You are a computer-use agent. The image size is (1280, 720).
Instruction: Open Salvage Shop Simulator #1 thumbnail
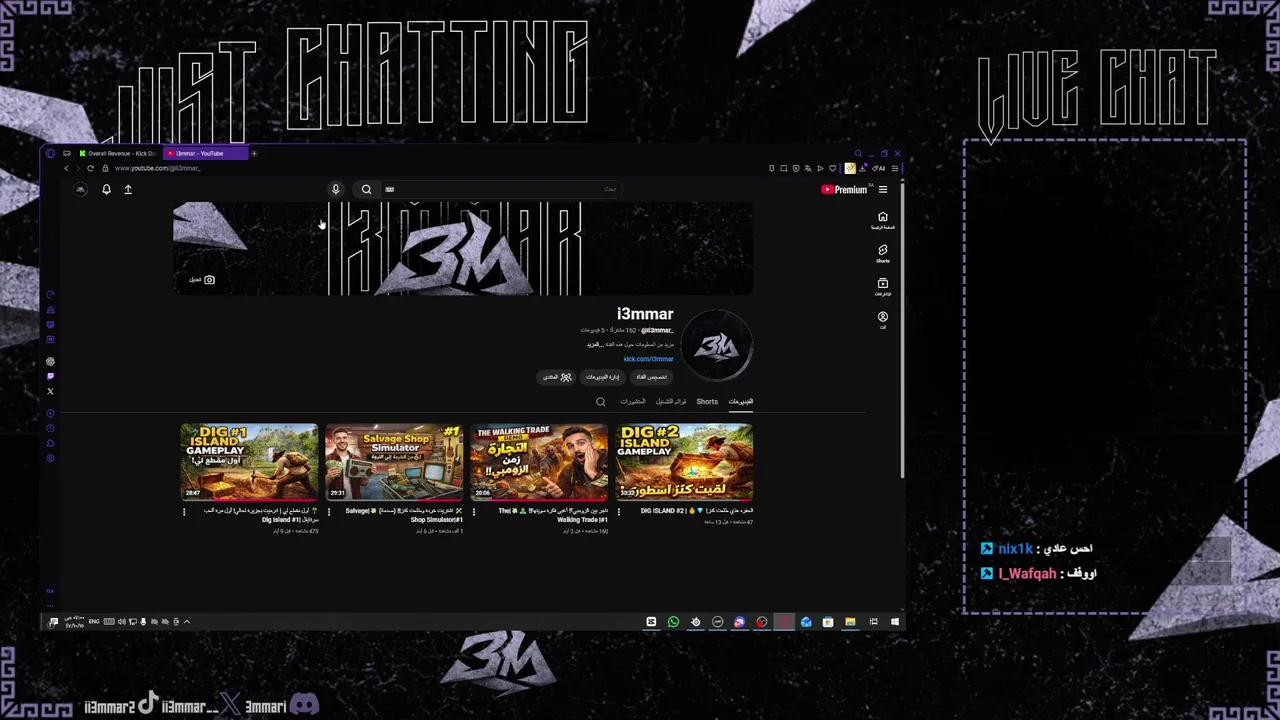(x=394, y=462)
